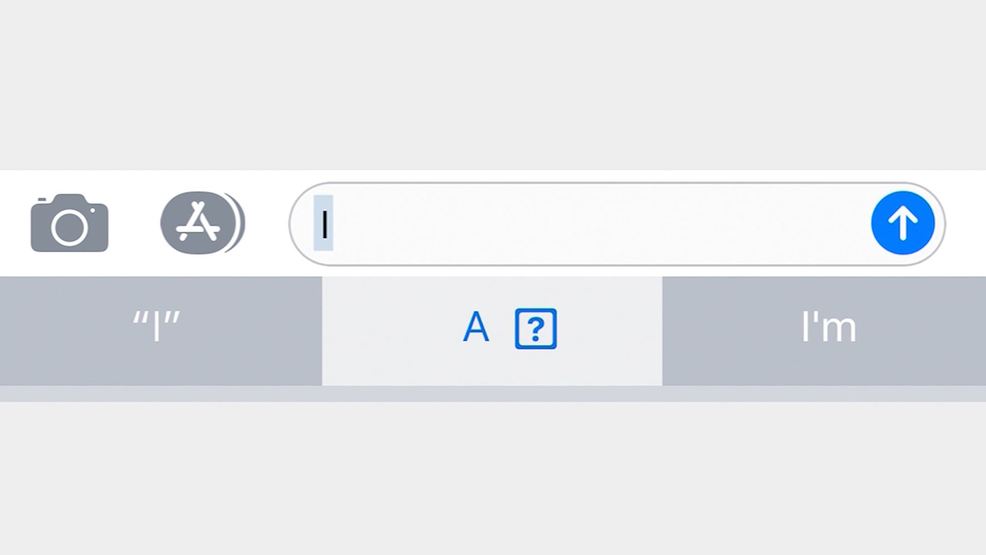The image size is (986, 555).
Task: Tap white toolbar space left of camera icon
Action: pyautogui.click(x=14, y=223)
